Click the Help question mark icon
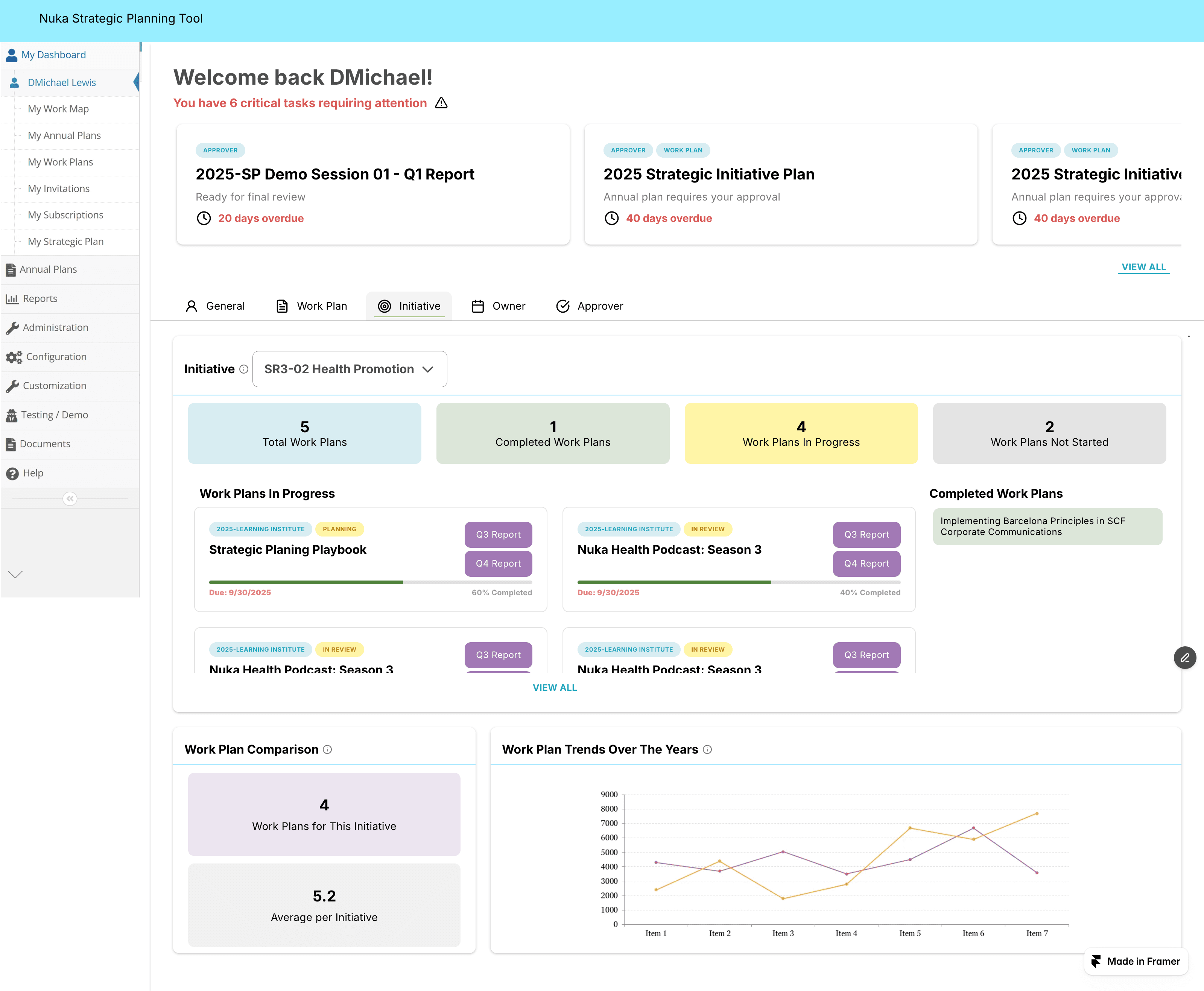Image resolution: width=1204 pixels, height=991 pixels. click(x=12, y=473)
